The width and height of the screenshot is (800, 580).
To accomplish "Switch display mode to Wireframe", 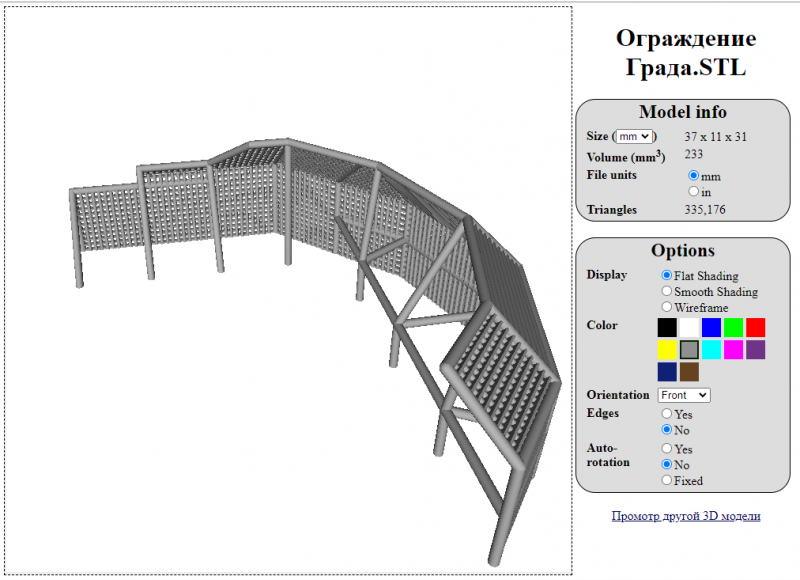I will [667, 308].
